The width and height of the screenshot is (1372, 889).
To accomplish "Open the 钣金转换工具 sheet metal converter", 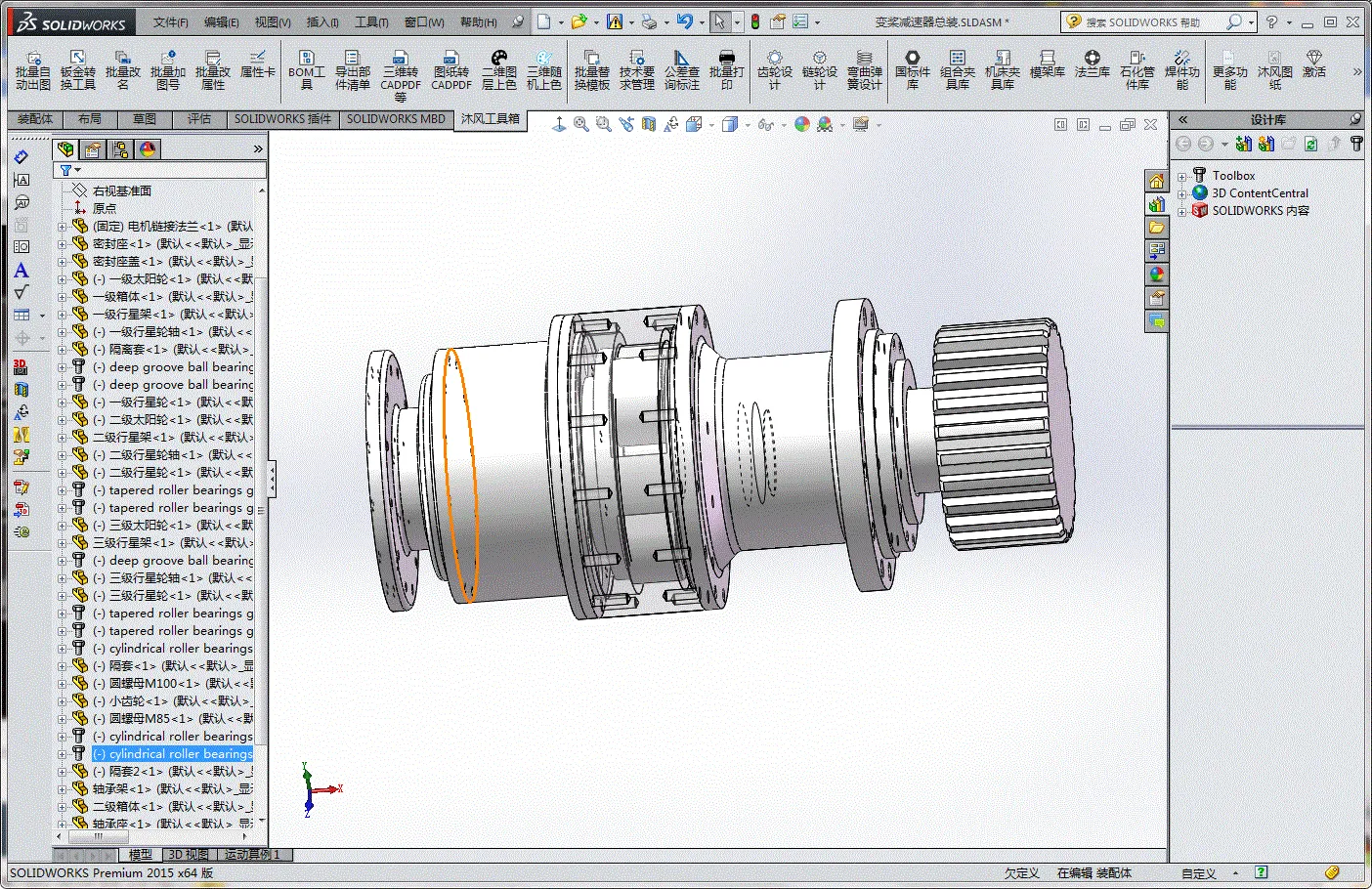I will 77,70.
